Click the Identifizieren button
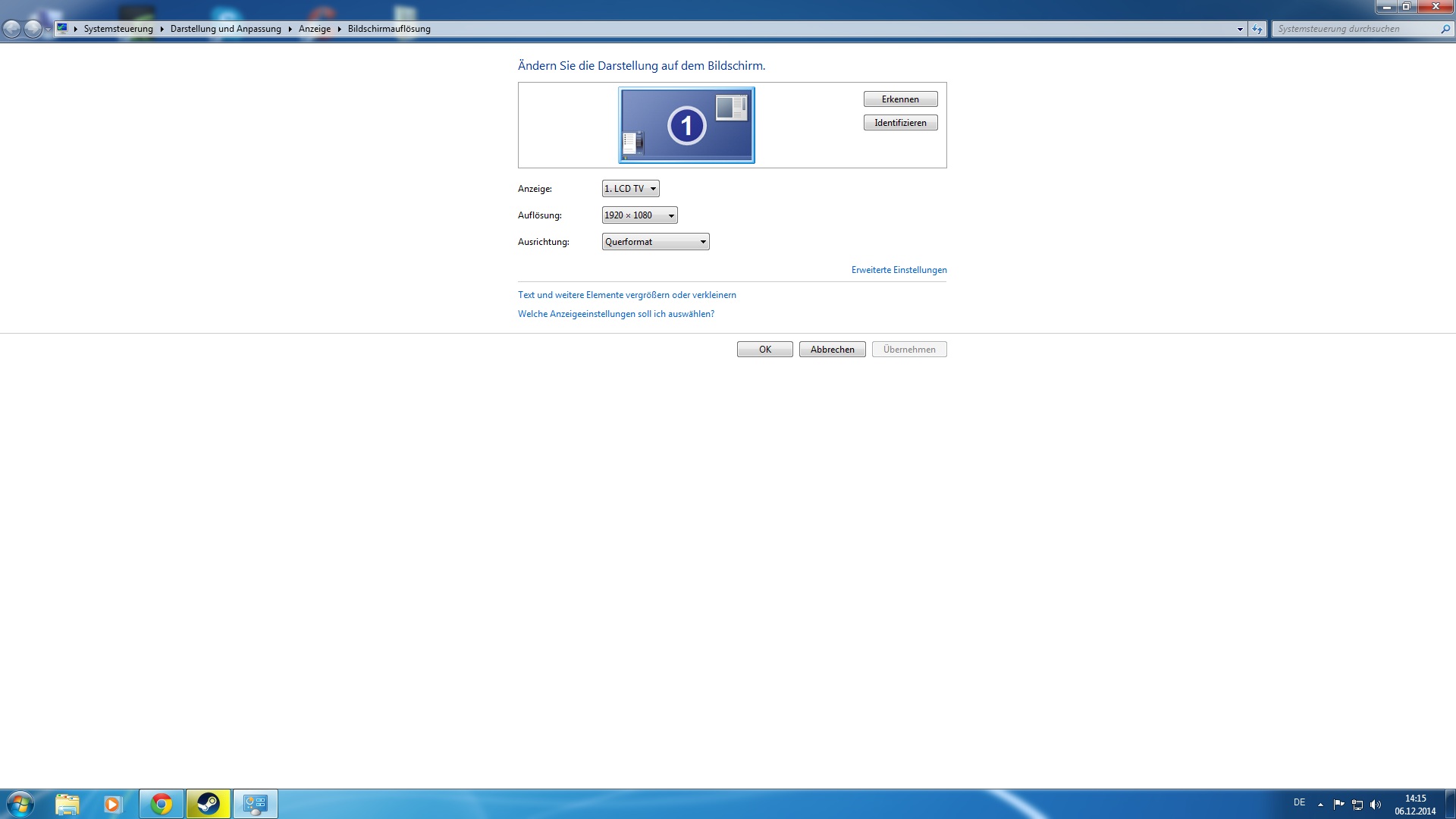This screenshot has width=1456, height=819. 900,123
